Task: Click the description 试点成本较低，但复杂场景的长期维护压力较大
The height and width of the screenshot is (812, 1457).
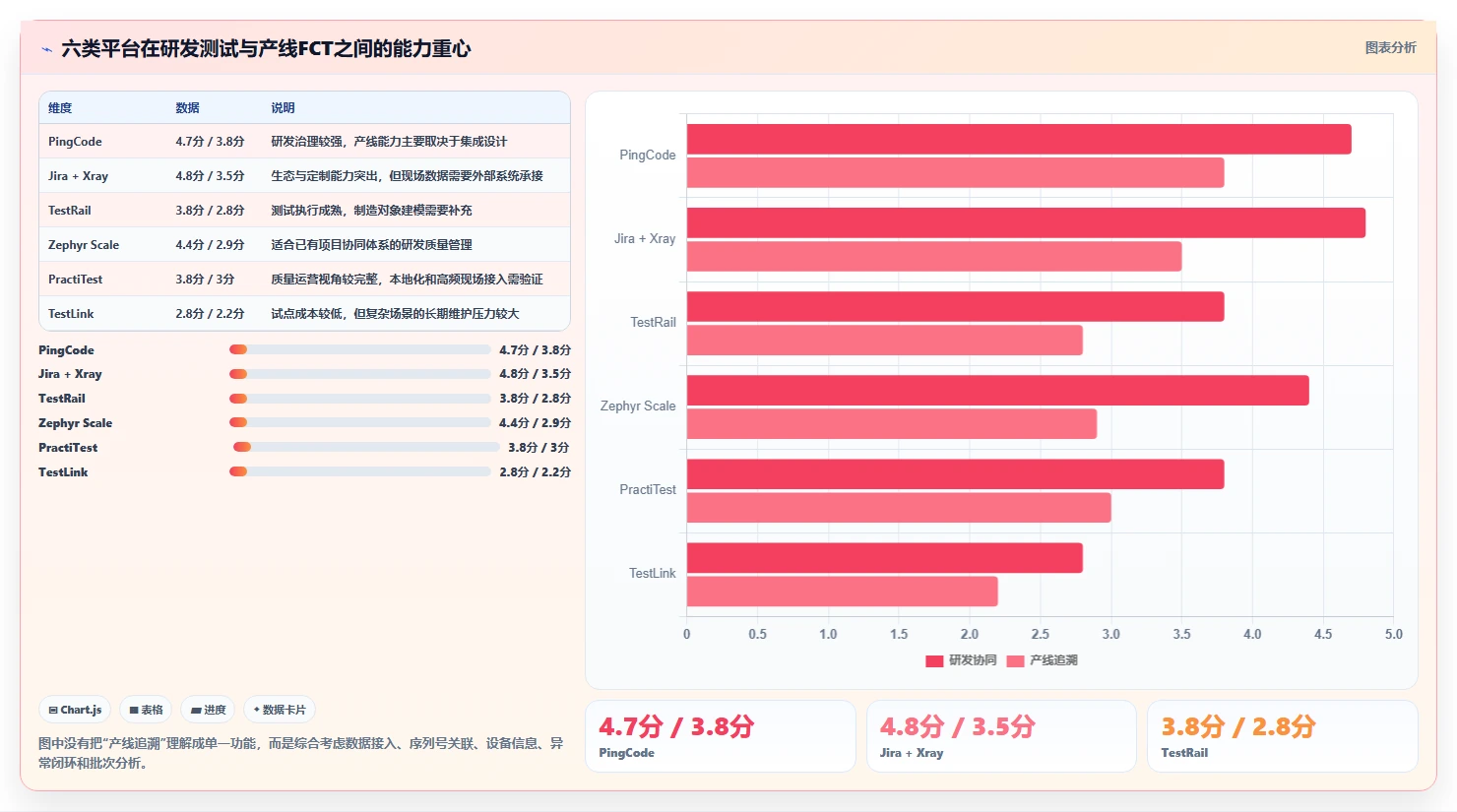Action: 395,314
